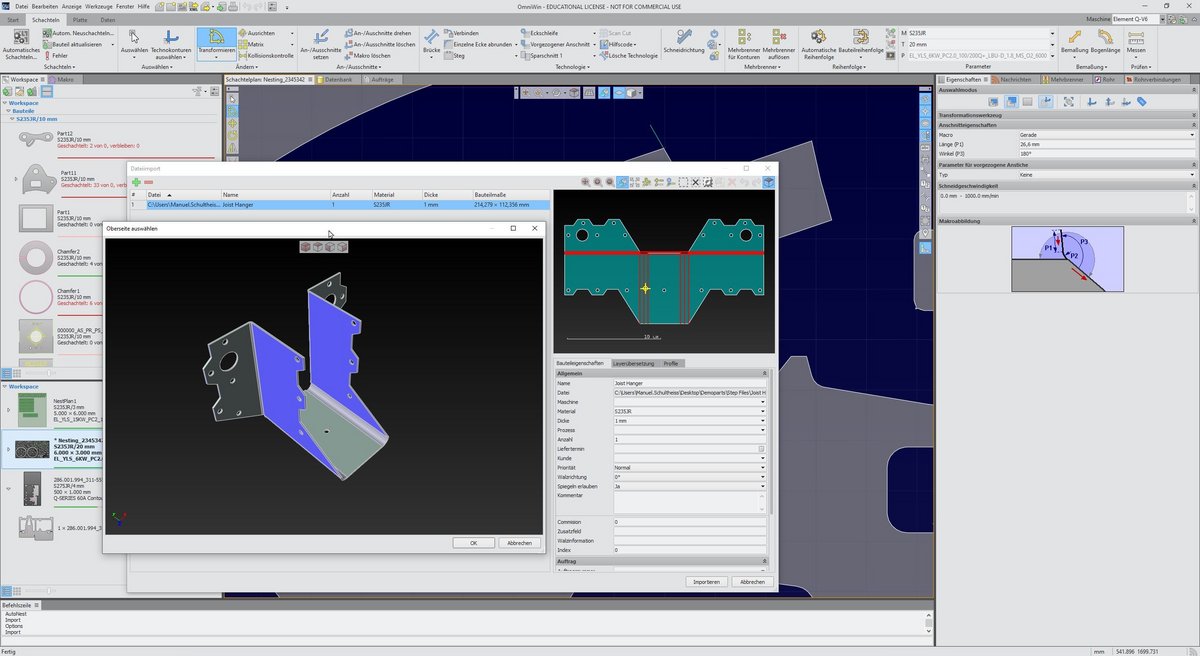Open the Fenster menu

tap(125, 6)
